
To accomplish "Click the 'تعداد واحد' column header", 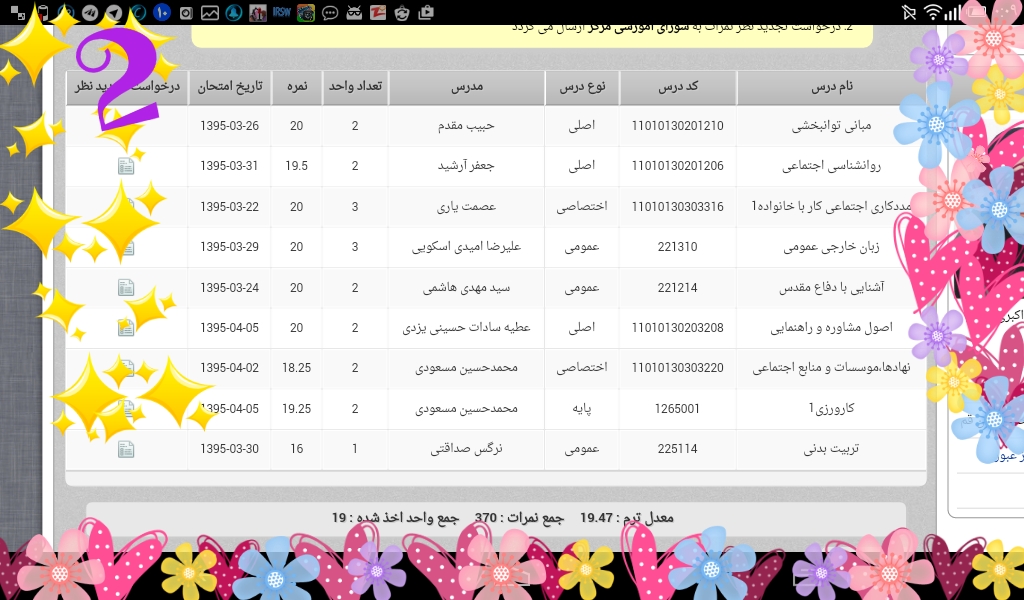I will tap(355, 87).
